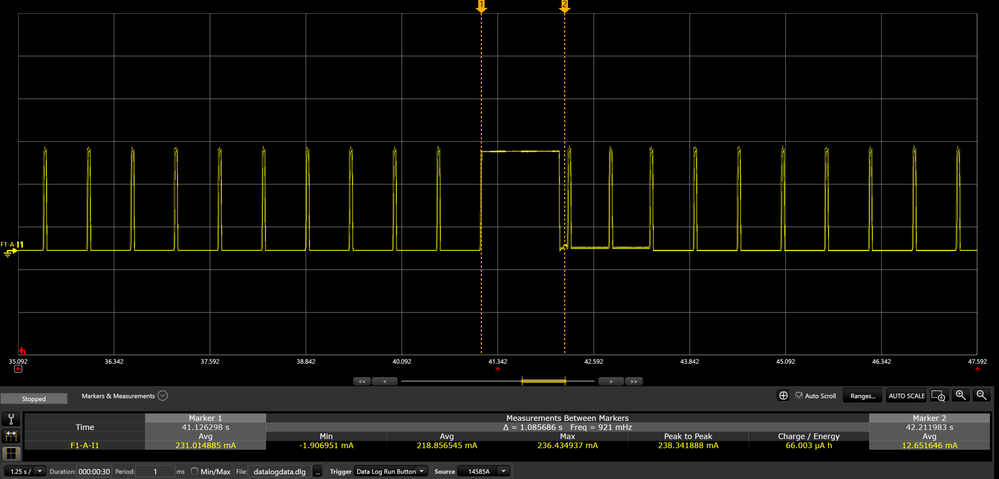Click Min value -1.906951 mA

tap(326, 445)
